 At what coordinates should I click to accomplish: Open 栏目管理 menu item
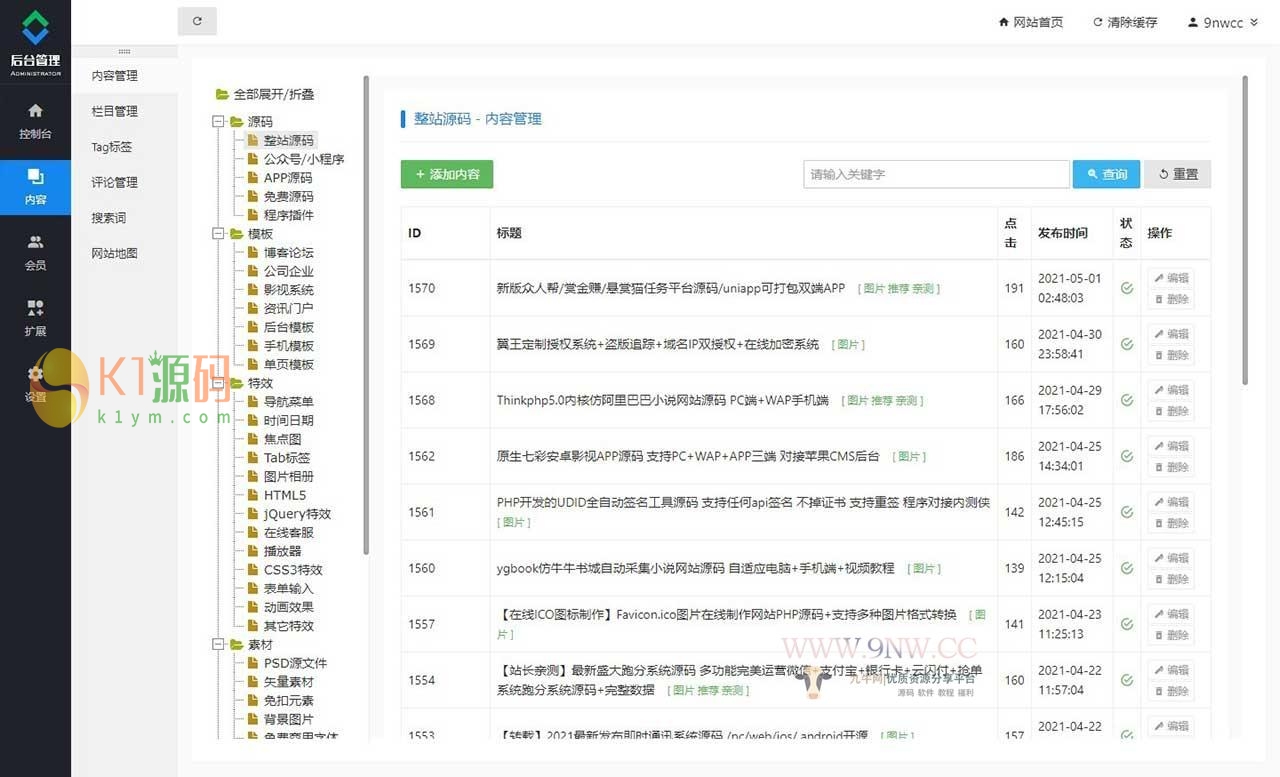pyautogui.click(x=114, y=111)
